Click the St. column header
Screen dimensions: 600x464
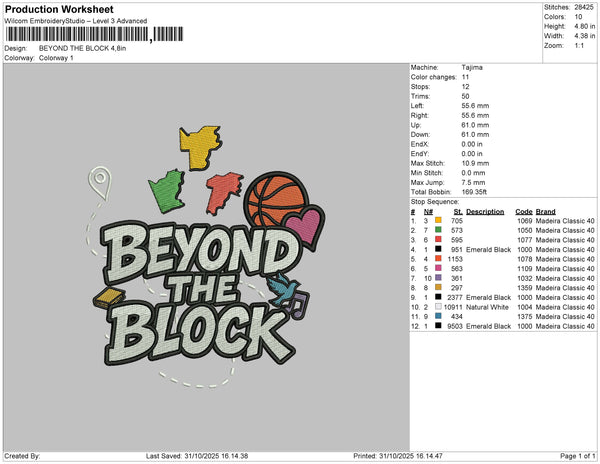(x=458, y=212)
